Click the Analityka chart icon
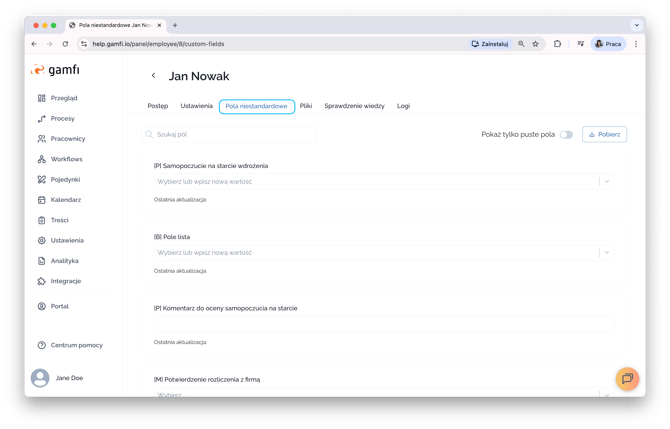 (41, 261)
